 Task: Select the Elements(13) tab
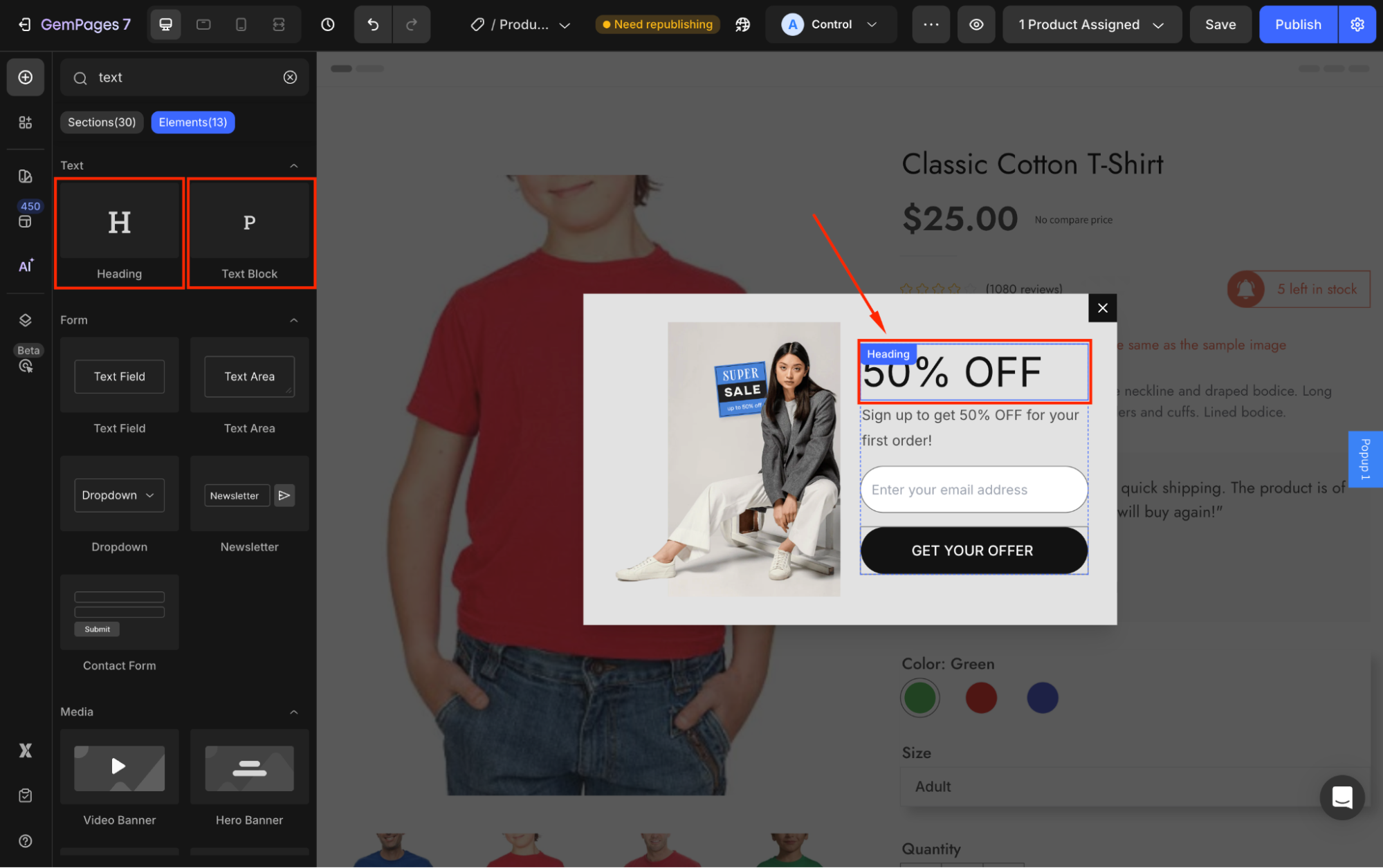[192, 122]
